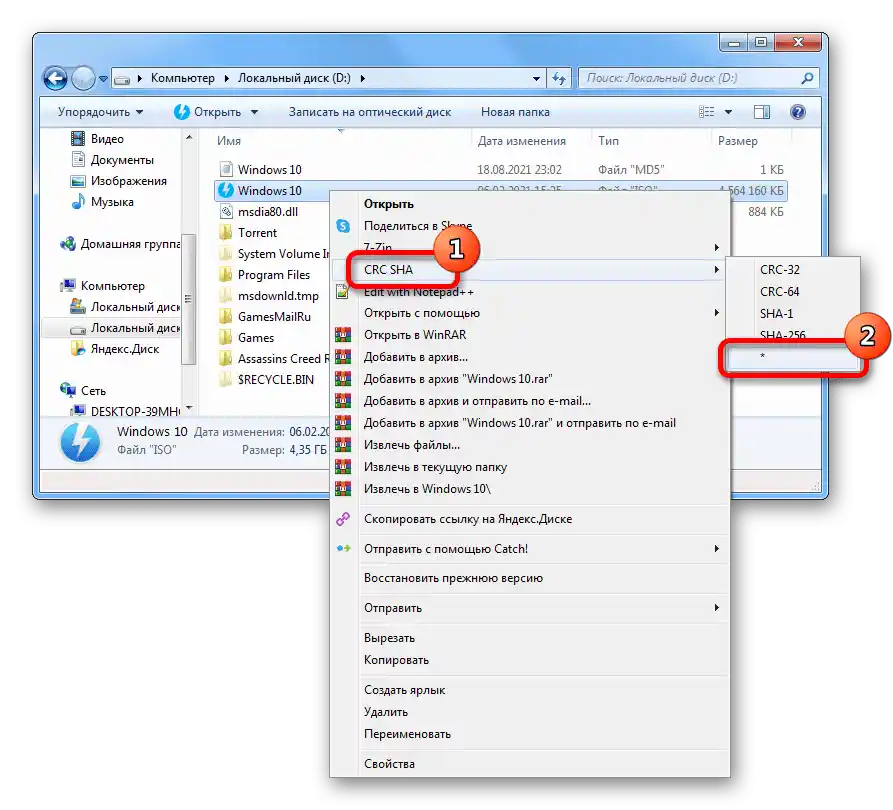893x810 pixels.
Task: Click the refresh button beside the address bar
Action: point(559,79)
